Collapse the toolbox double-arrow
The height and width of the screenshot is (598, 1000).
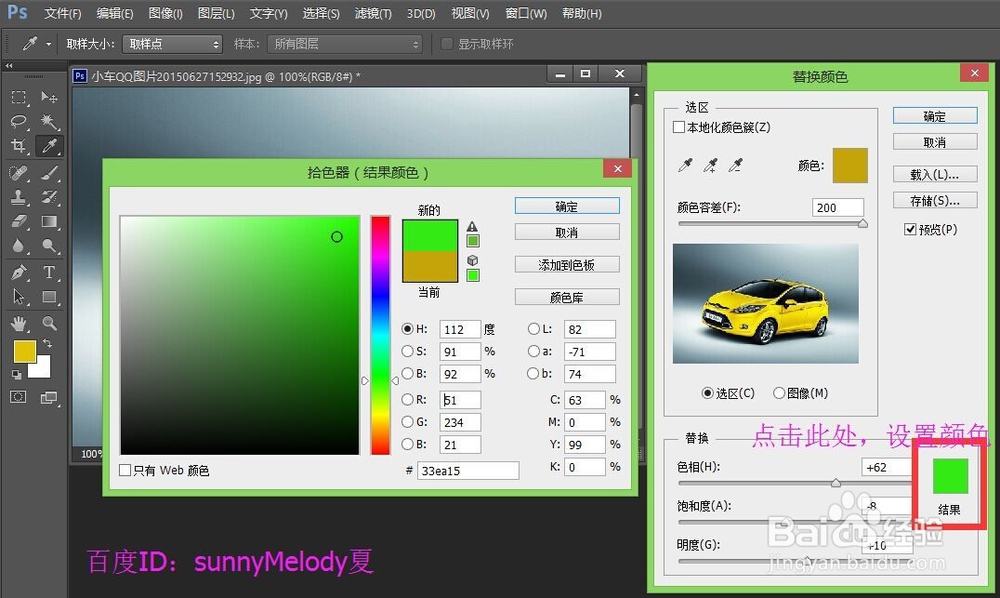point(9,66)
